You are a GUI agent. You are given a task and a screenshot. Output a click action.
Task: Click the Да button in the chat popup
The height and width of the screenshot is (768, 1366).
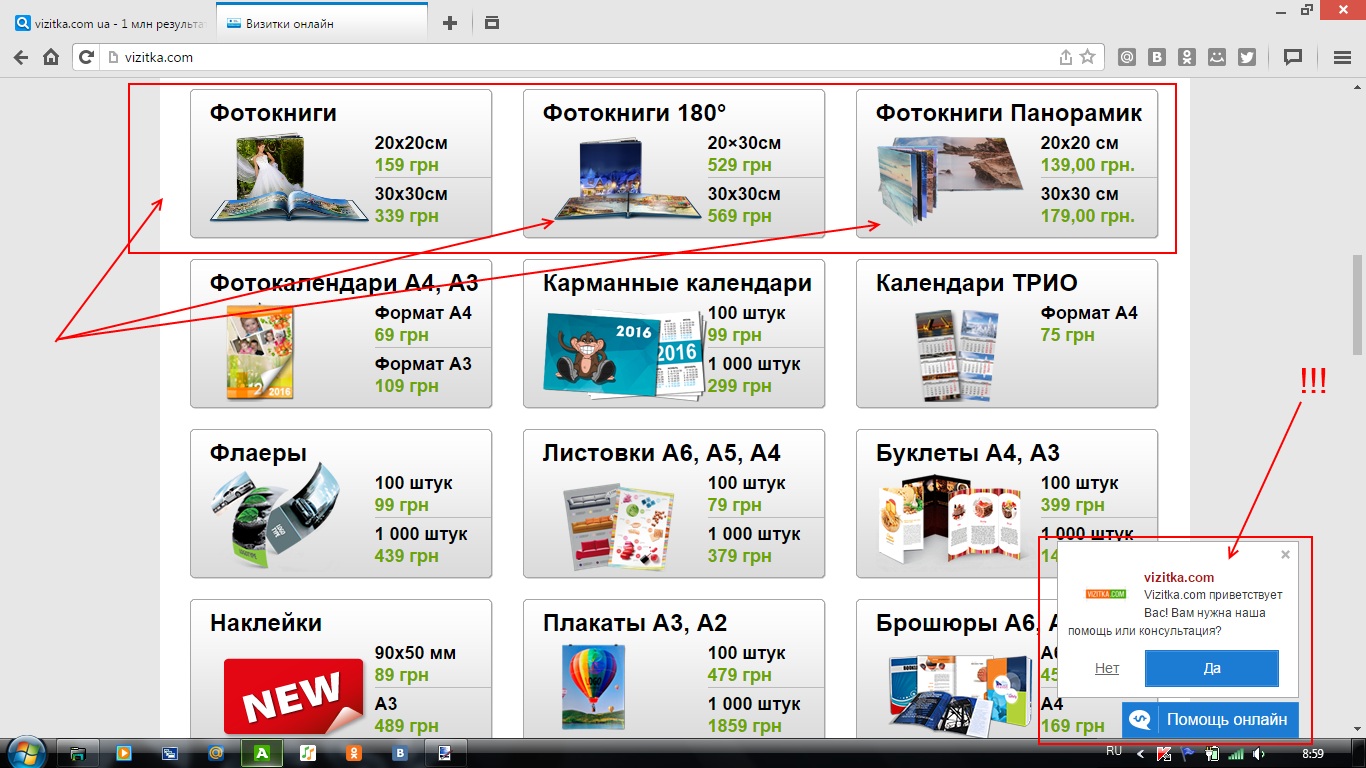(x=1211, y=668)
